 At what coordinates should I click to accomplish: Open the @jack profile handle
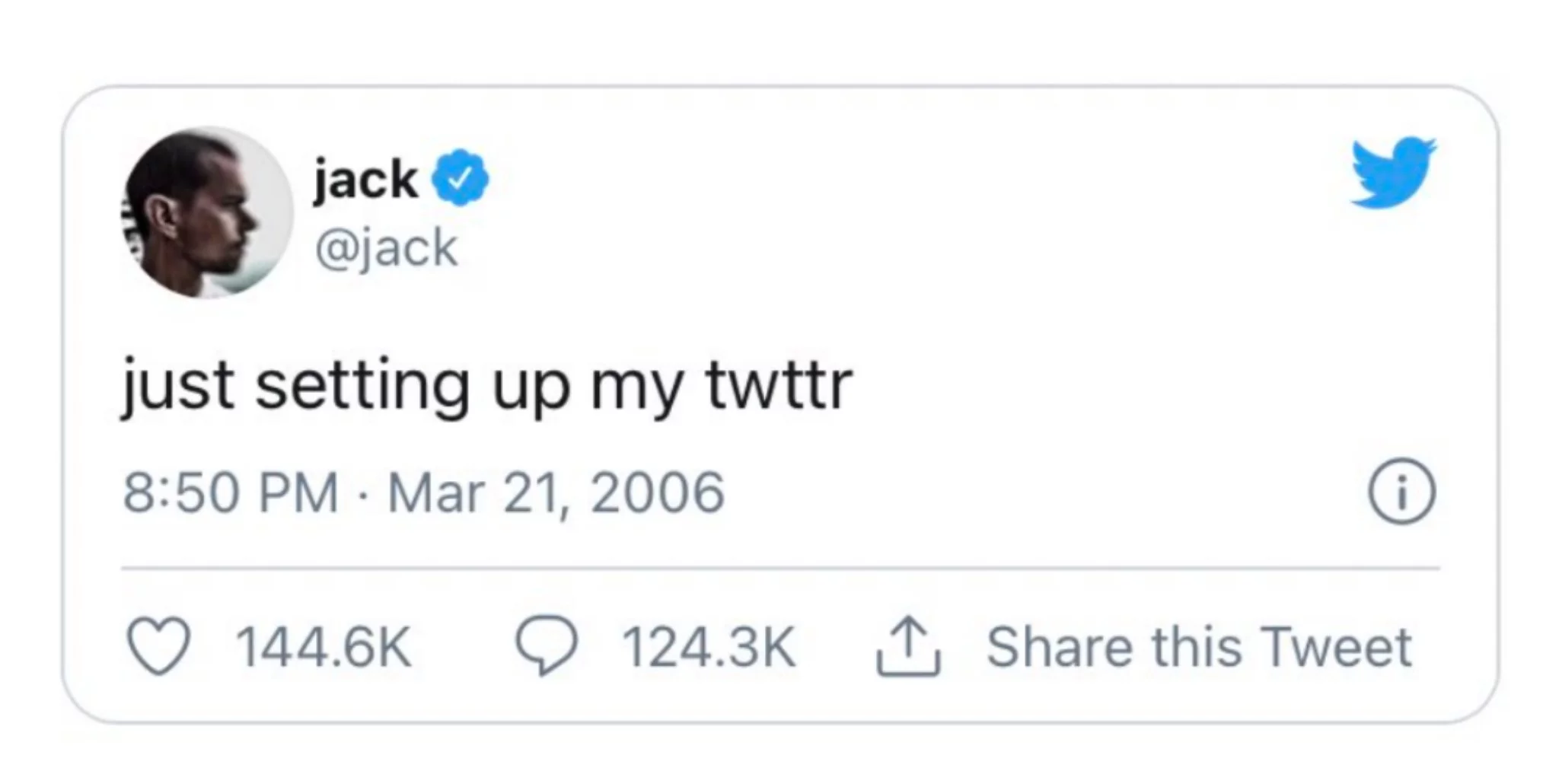coord(385,248)
